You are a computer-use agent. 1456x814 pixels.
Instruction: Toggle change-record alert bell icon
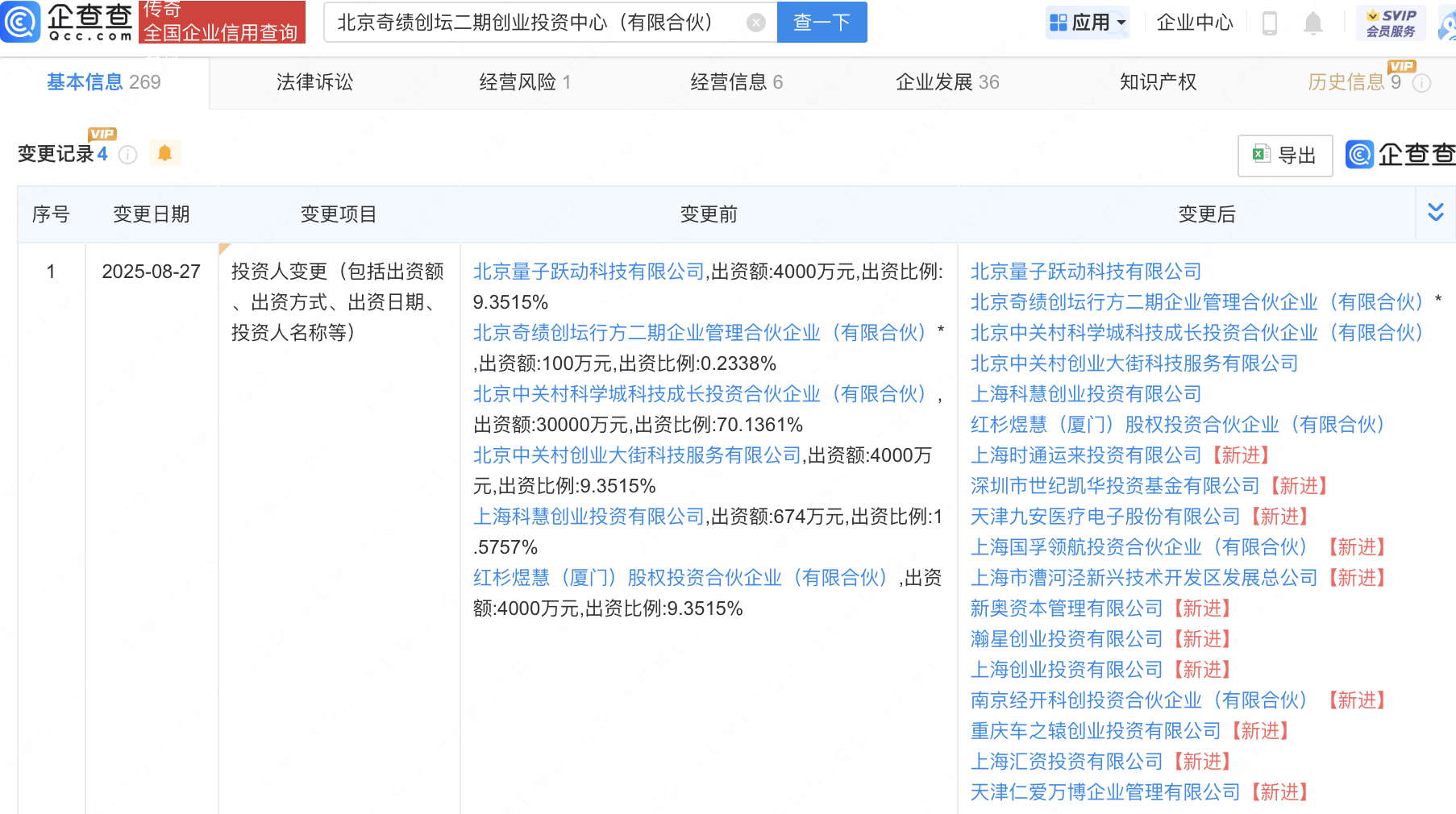(x=165, y=153)
